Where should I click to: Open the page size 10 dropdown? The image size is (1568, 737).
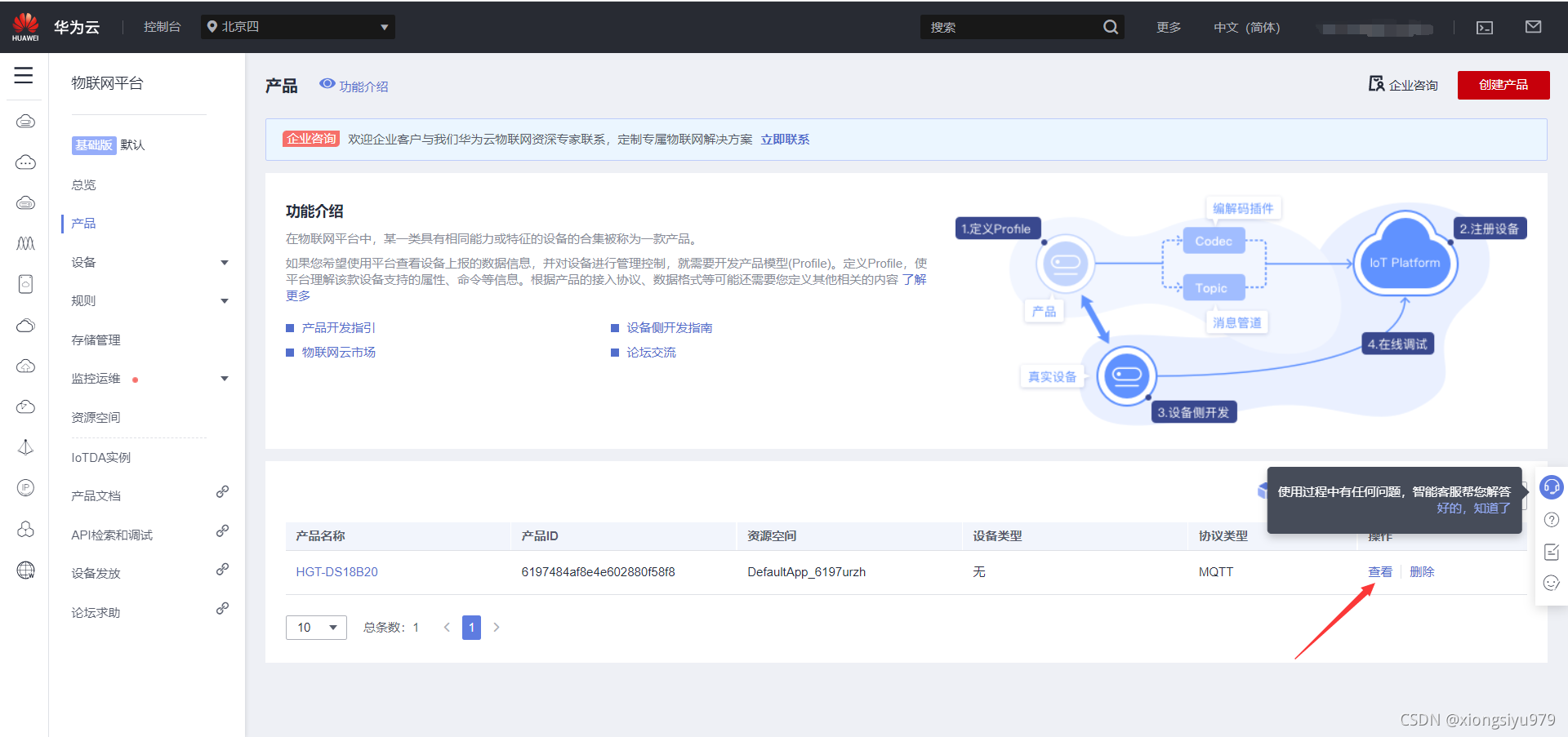click(316, 627)
